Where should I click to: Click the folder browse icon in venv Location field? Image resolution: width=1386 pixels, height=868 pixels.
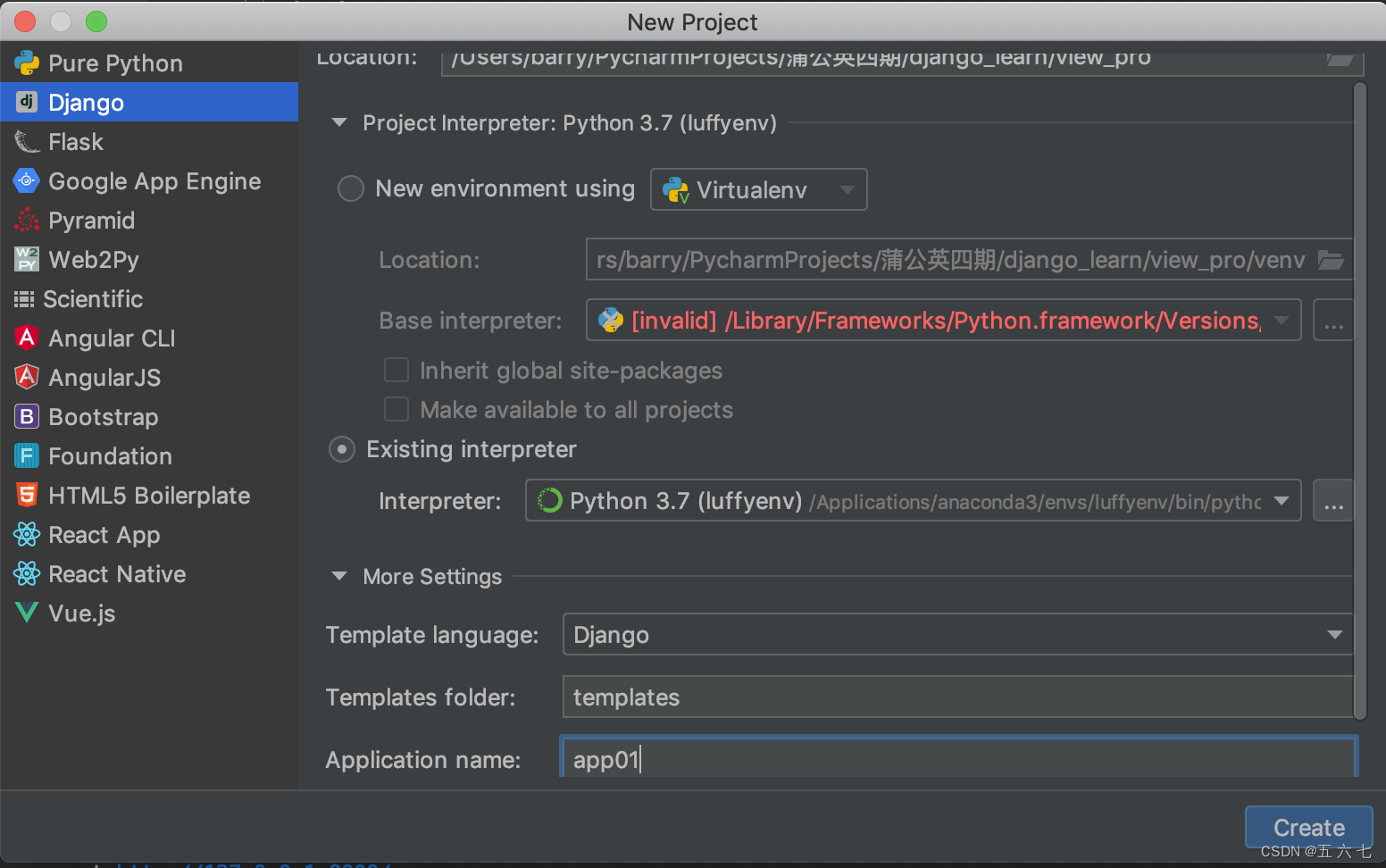(1331, 260)
